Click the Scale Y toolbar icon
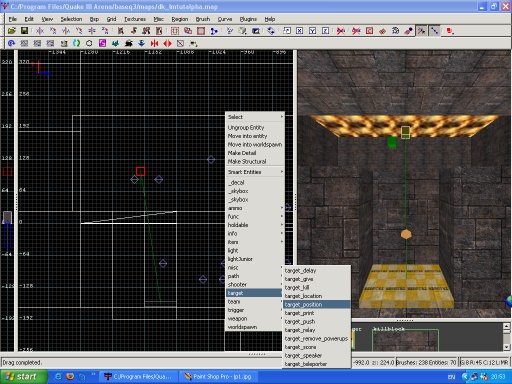Screen dimensions: 512x384 pyautogui.click(x=312, y=31)
